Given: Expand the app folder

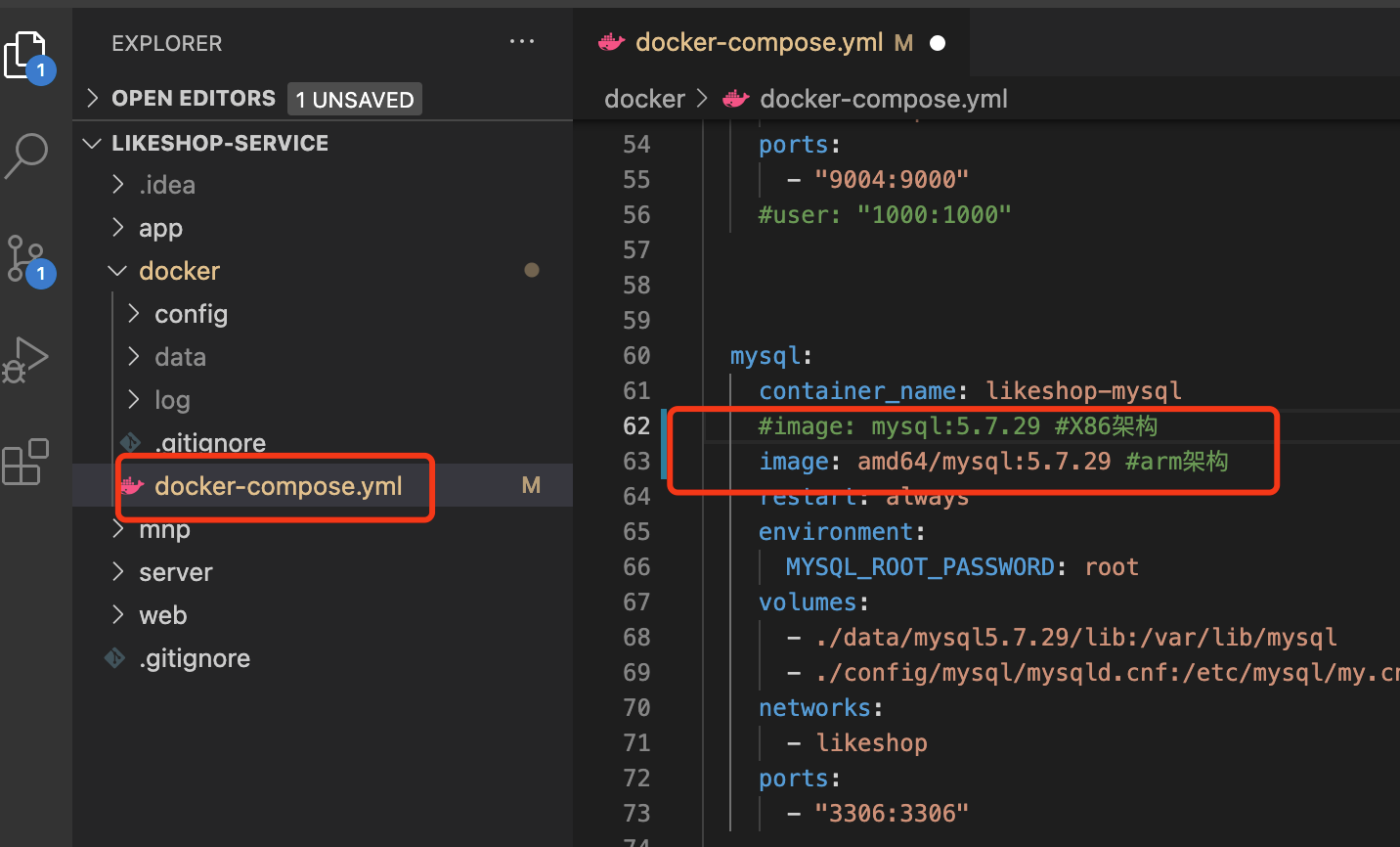Looking at the screenshot, I should 118,228.
